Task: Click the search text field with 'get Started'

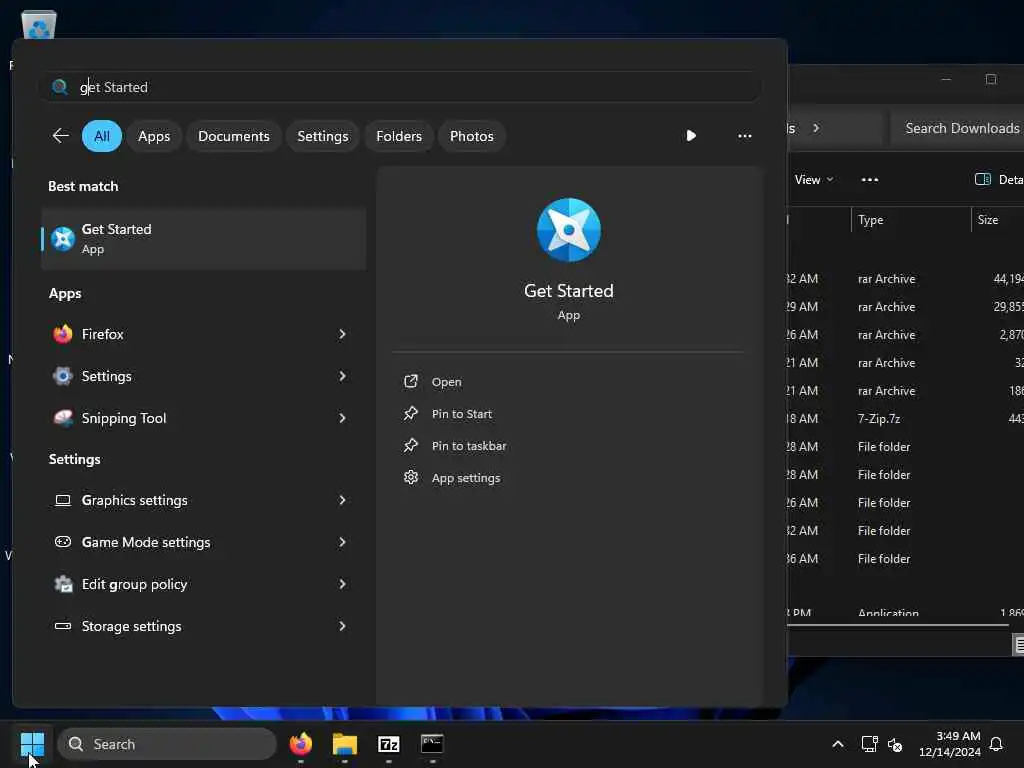Action: coord(400,87)
